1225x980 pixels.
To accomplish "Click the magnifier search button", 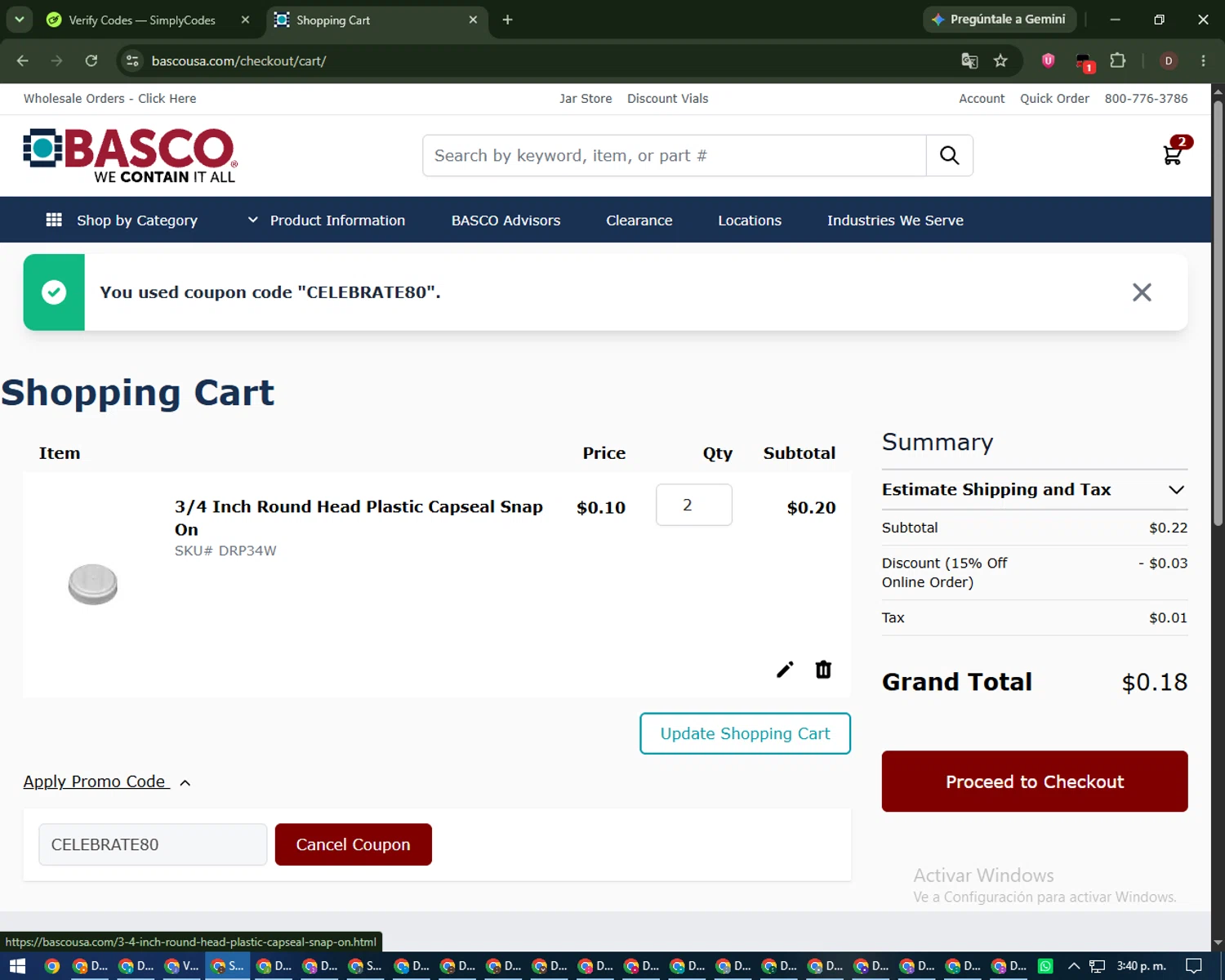I will [x=949, y=155].
